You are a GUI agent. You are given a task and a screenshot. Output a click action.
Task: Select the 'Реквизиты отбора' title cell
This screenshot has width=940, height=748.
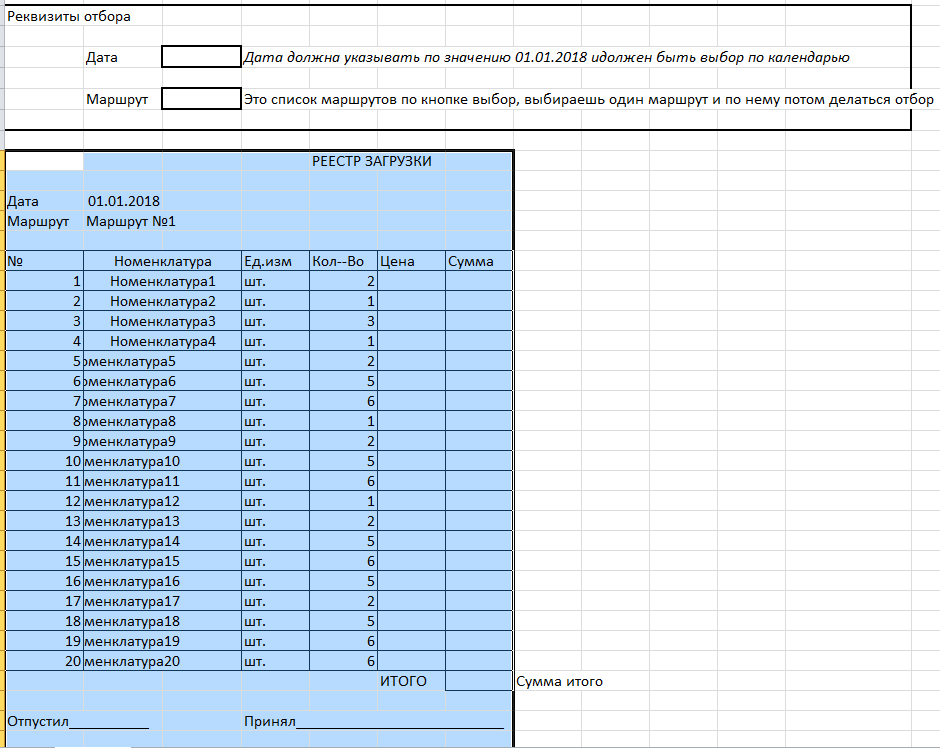pos(69,17)
